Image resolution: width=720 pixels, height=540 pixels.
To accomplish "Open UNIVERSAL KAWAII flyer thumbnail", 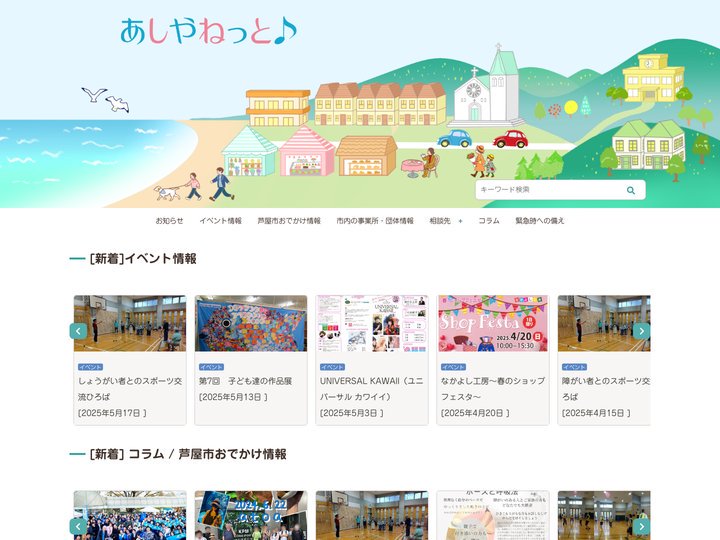I will click(372, 323).
